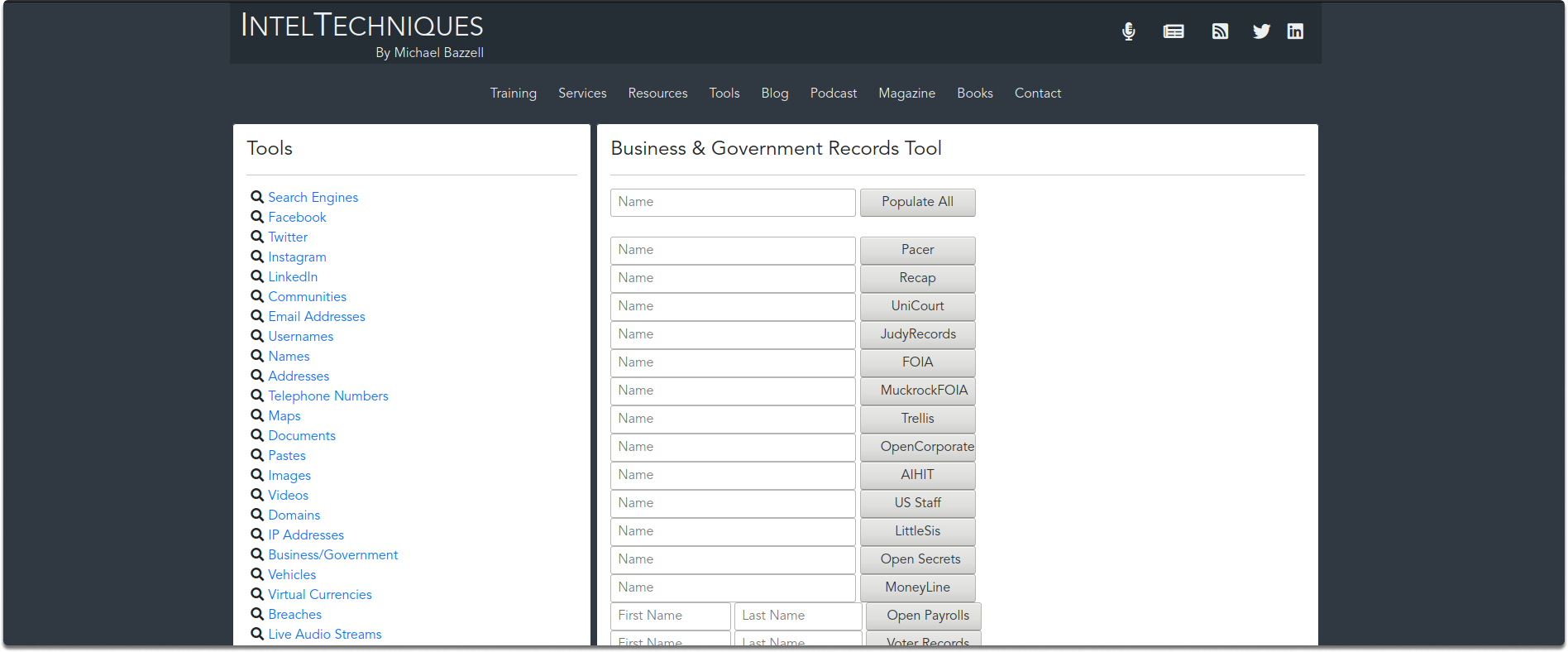Viewport: 1568px width, 652px height.
Task: Click the OpenCorporate search button
Action: coord(918,447)
